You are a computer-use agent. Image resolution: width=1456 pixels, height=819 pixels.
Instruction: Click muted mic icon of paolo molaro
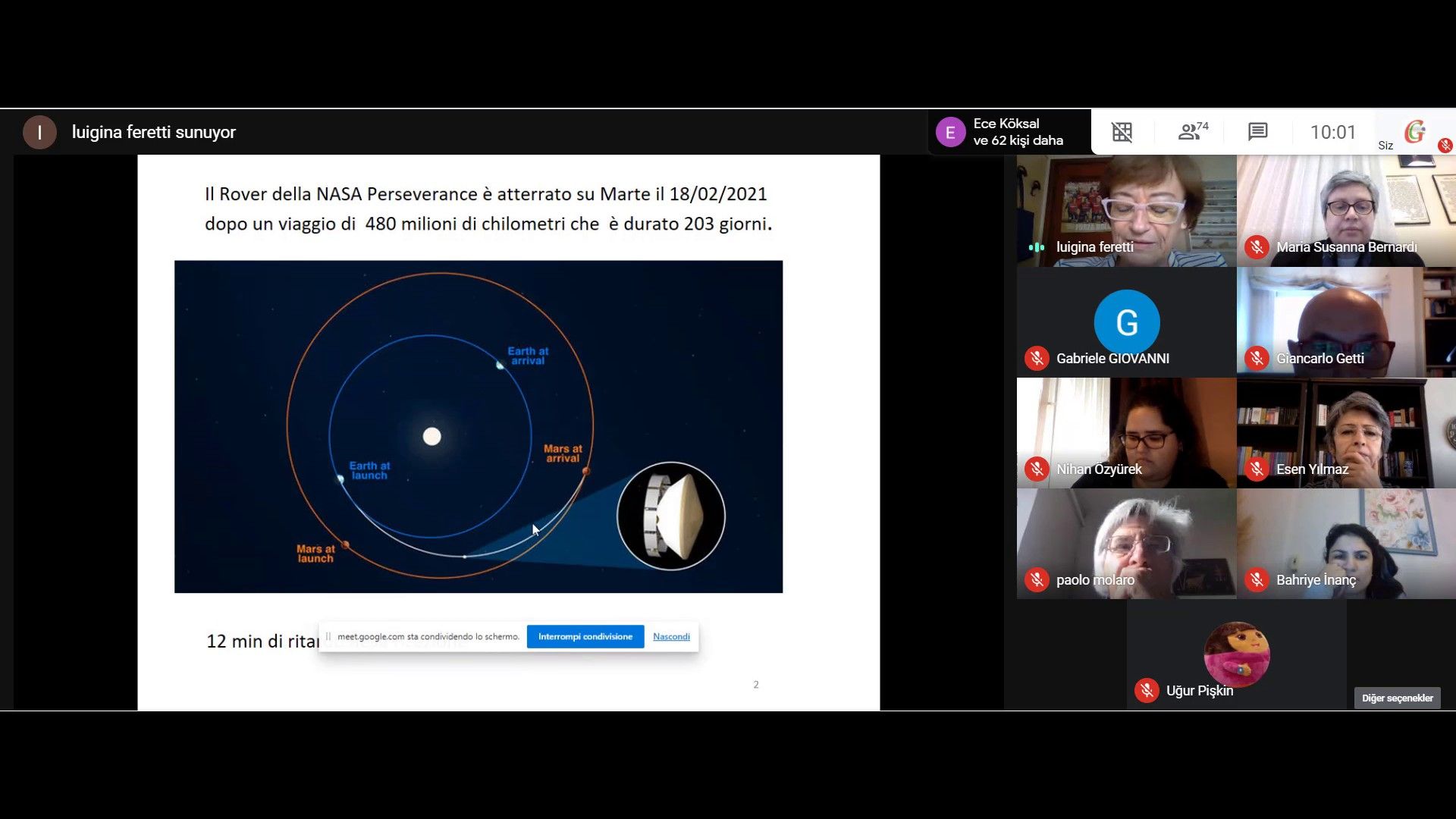point(1037,580)
